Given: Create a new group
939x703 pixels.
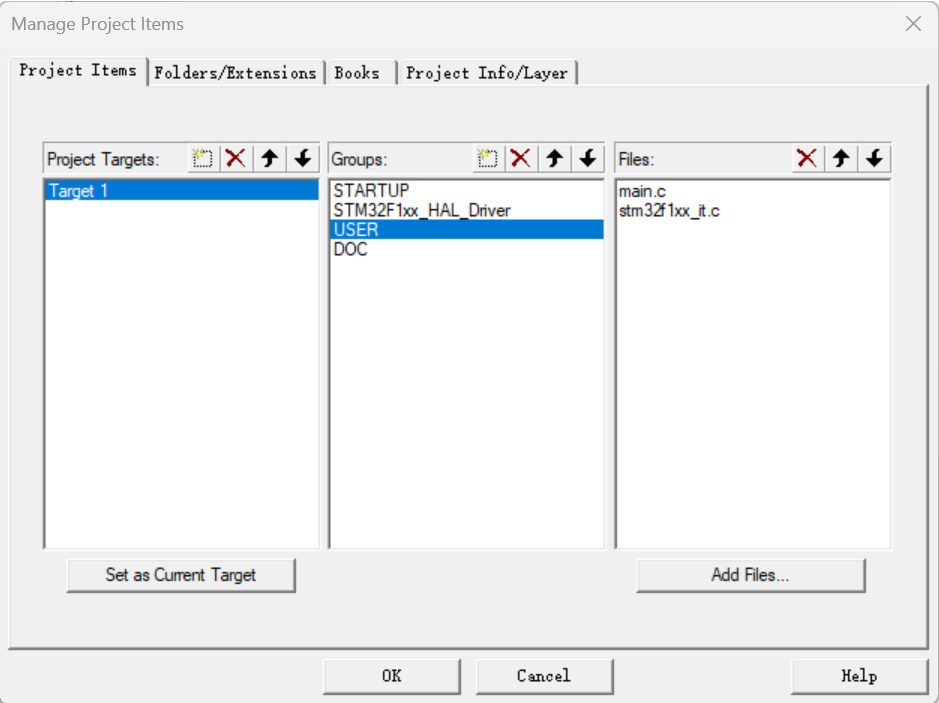Looking at the screenshot, I should coord(488,159).
